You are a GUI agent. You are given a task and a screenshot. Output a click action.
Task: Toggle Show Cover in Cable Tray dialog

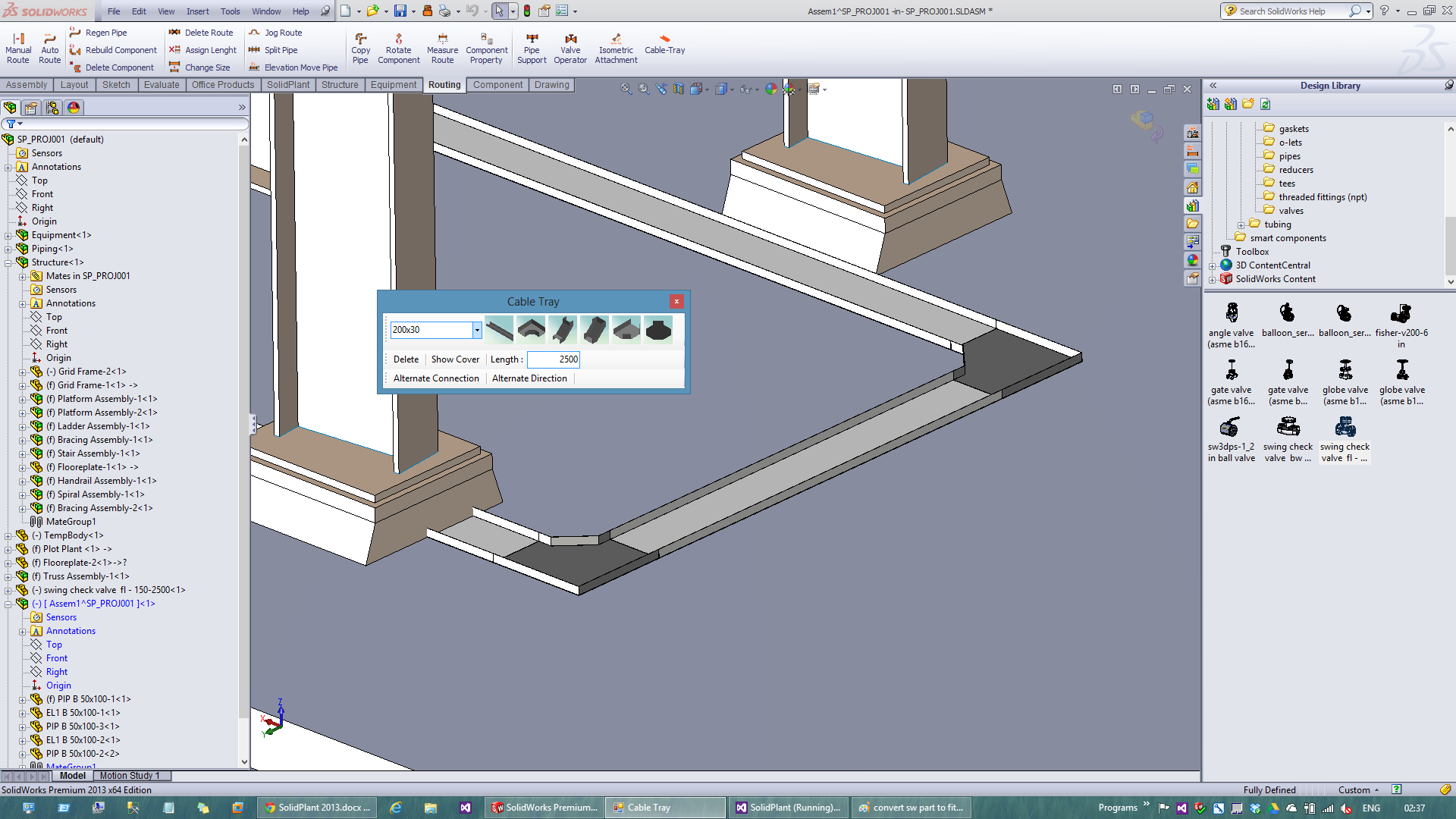tap(455, 359)
